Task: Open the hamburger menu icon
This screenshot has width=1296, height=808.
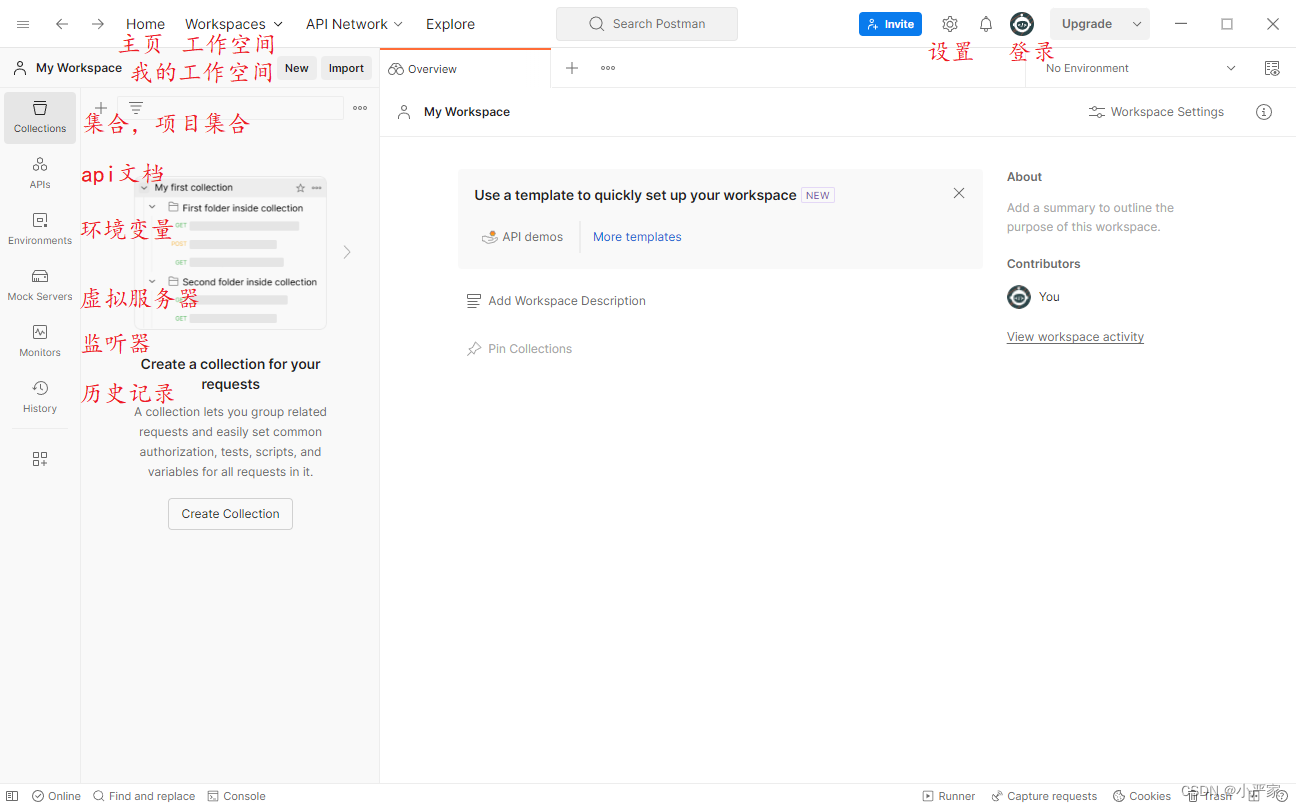Action: point(23,24)
